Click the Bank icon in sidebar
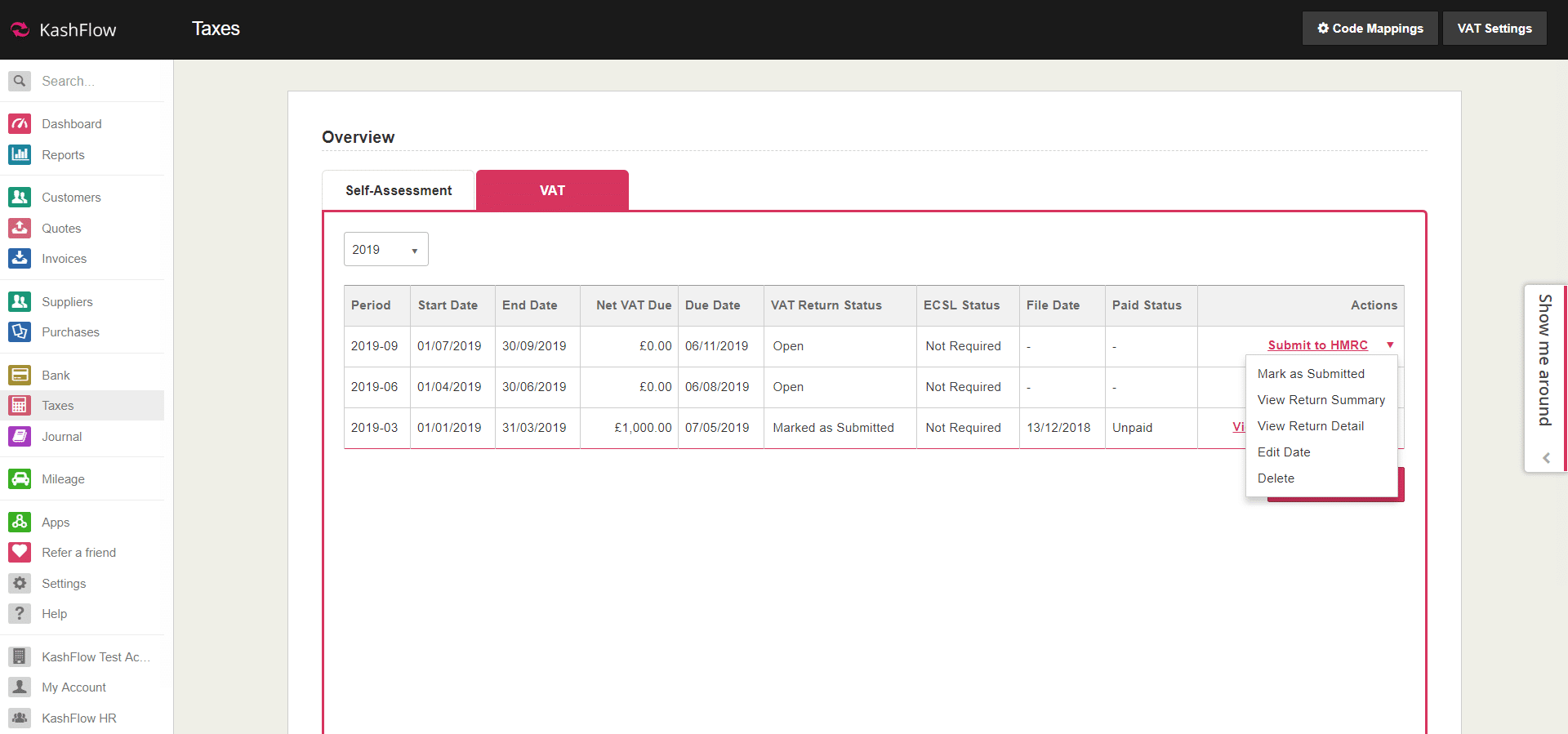The width and height of the screenshot is (1568, 734). [x=20, y=375]
